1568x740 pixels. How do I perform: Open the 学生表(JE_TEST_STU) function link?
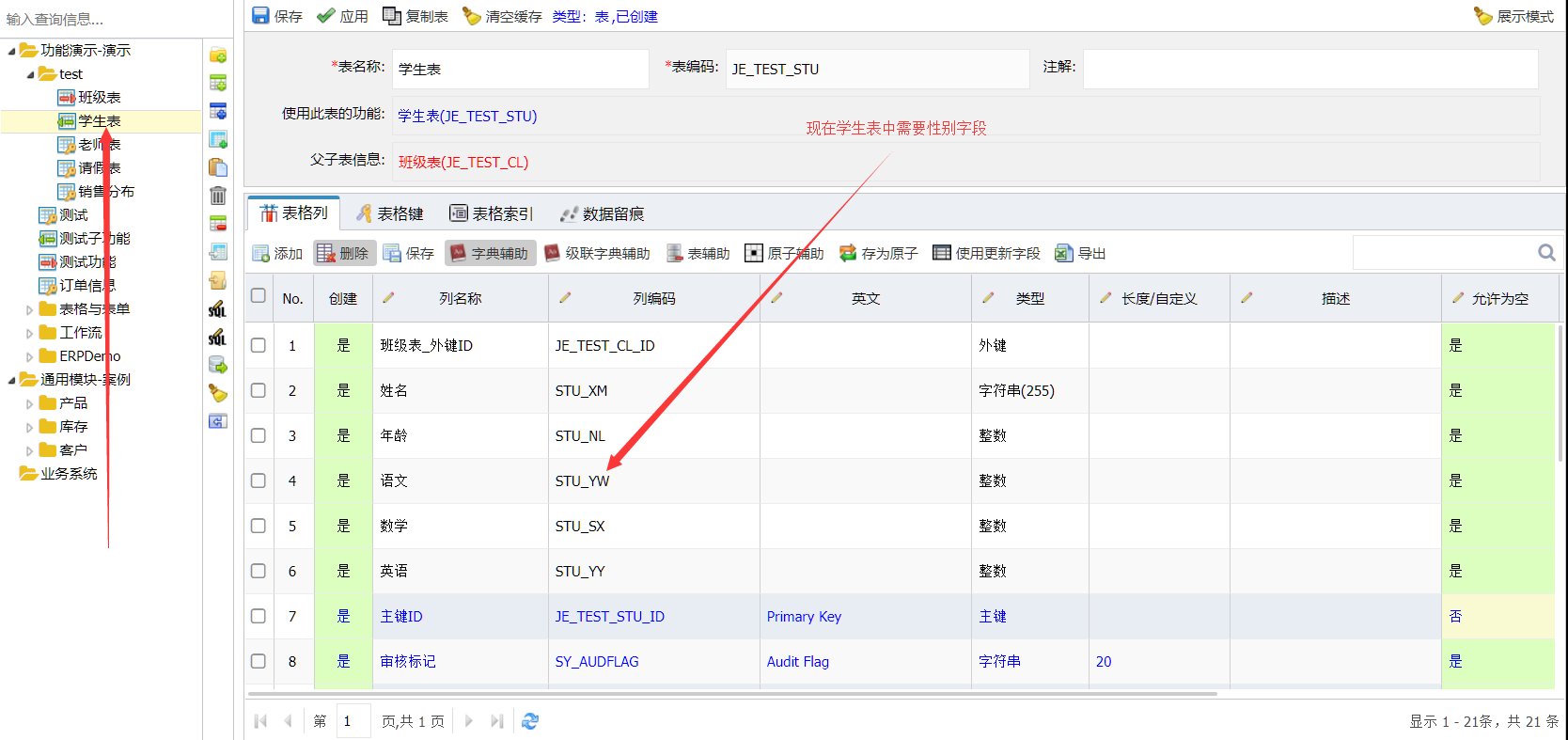tap(467, 116)
